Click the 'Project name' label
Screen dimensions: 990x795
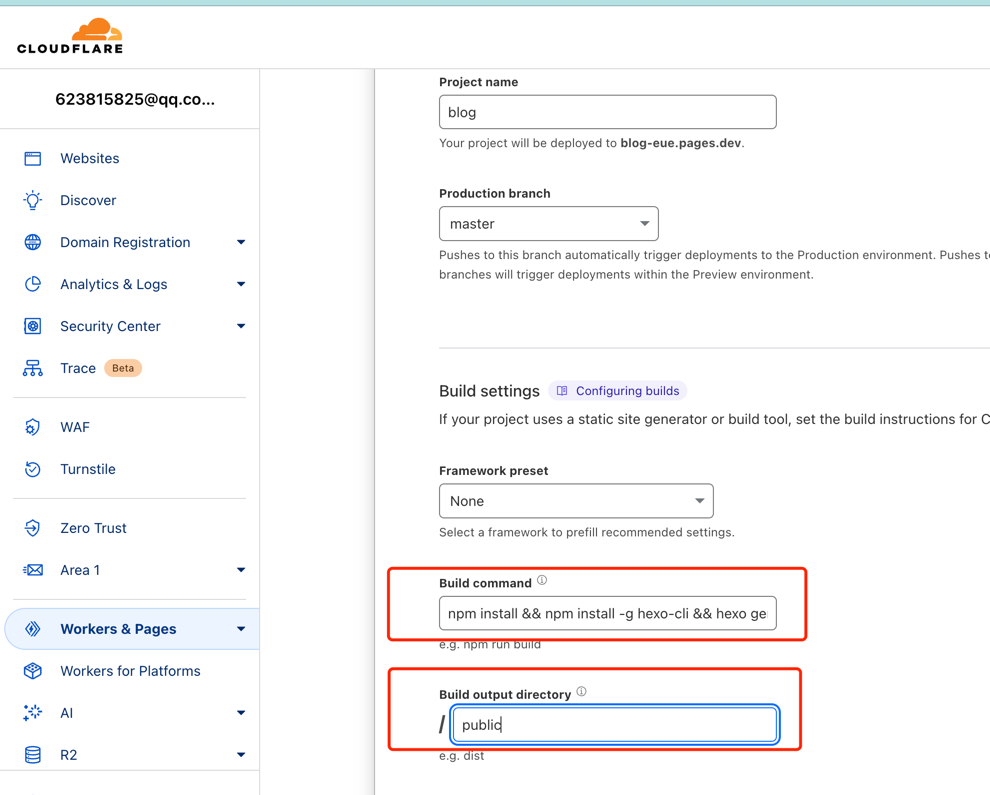pyautogui.click(x=479, y=82)
